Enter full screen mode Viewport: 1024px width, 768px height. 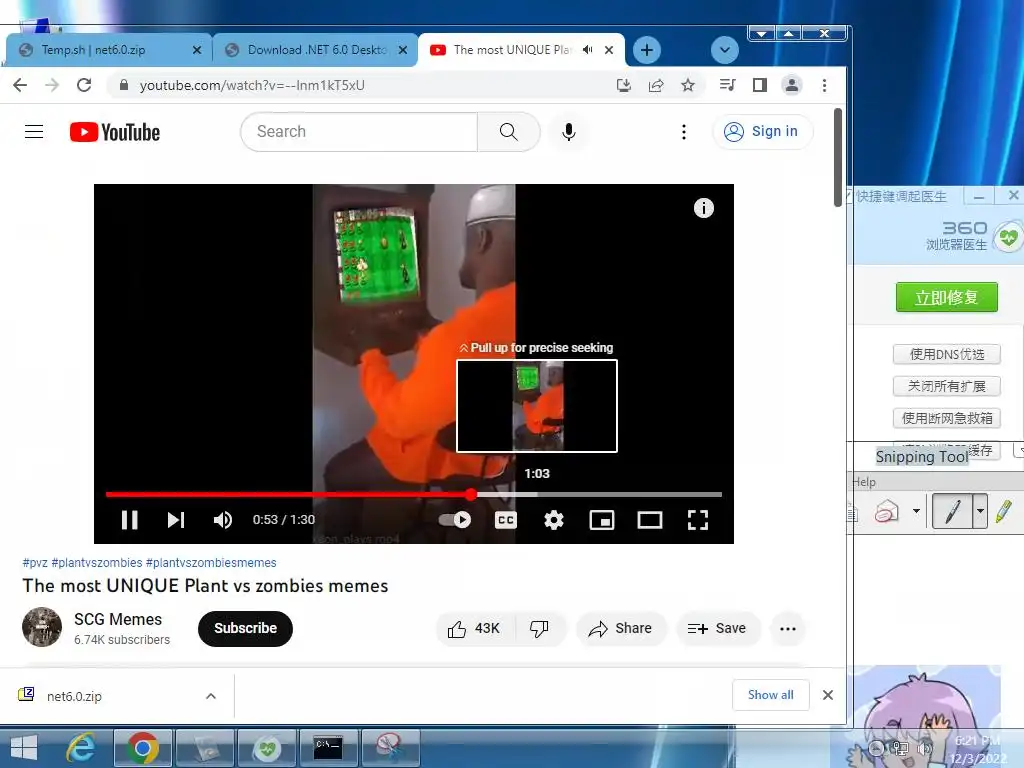coord(697,520)
